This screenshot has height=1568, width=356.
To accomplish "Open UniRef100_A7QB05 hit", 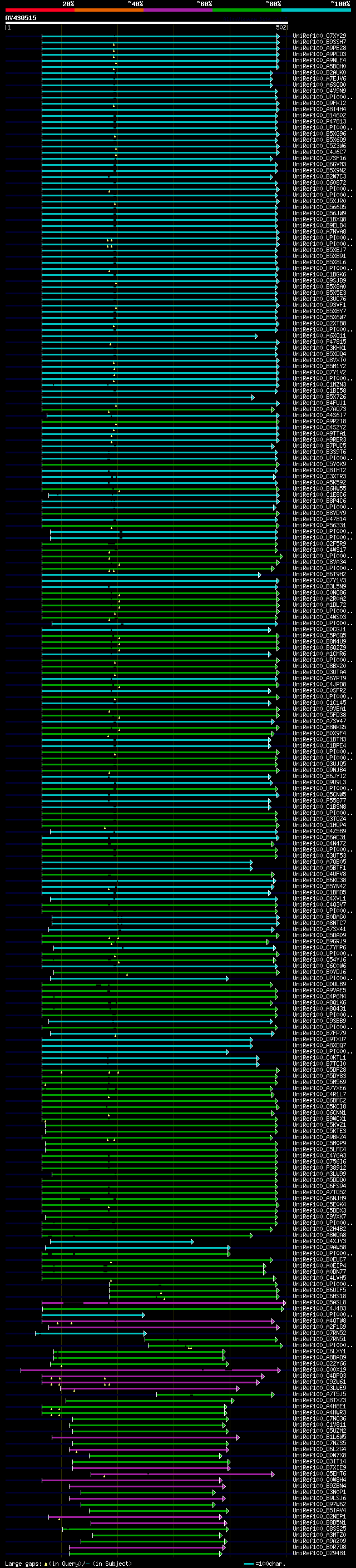I will 319,862.
